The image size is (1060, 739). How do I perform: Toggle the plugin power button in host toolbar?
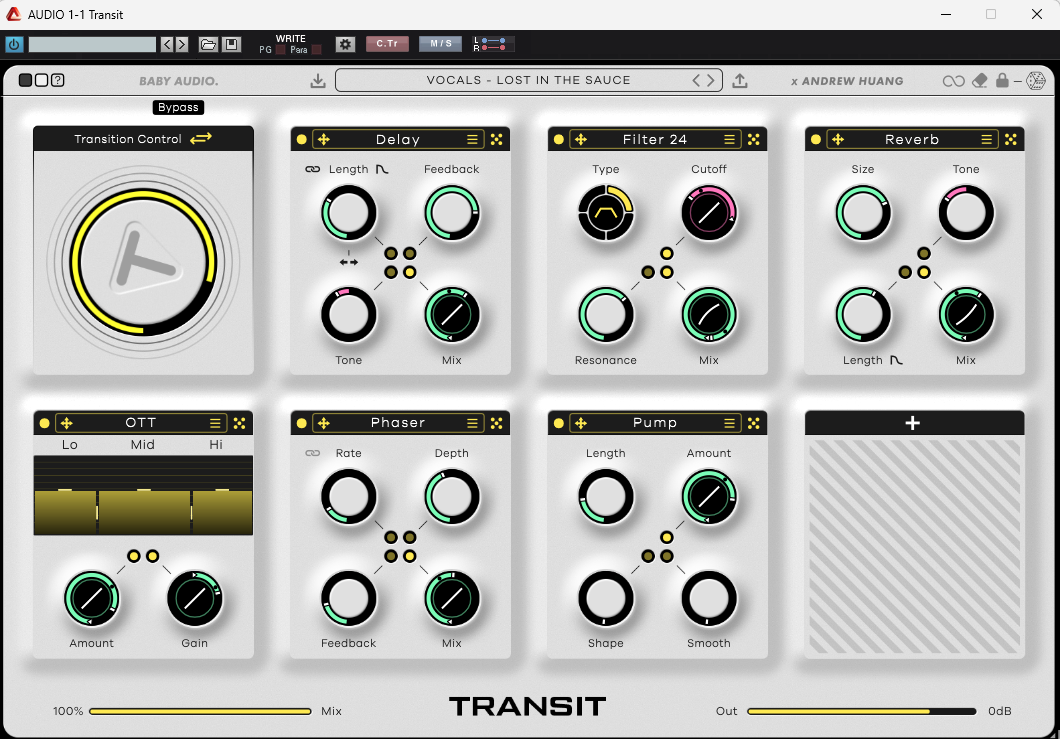point(14,45)
